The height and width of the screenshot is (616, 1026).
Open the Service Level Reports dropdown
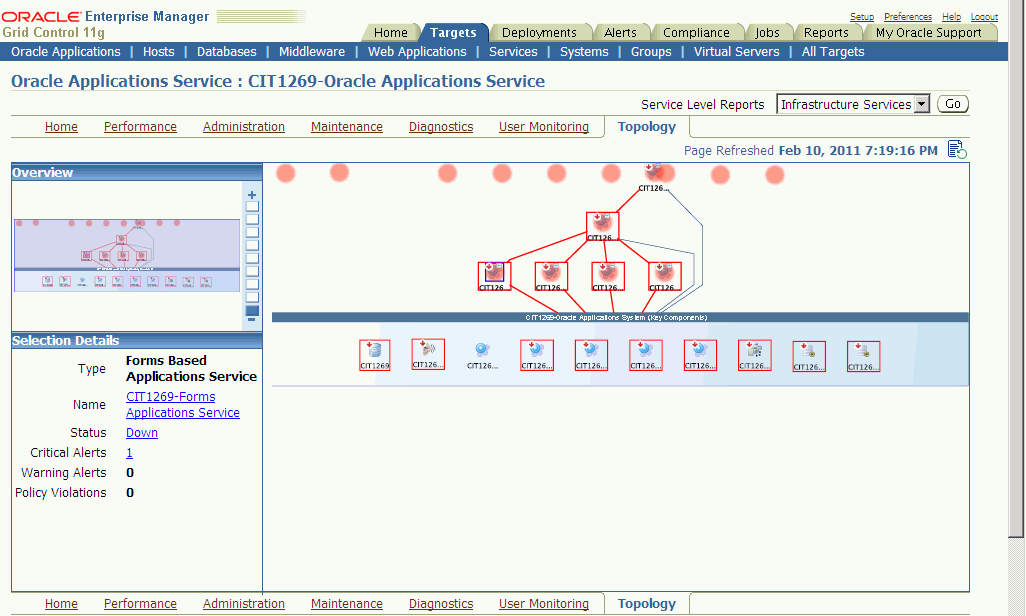[853, 104]
